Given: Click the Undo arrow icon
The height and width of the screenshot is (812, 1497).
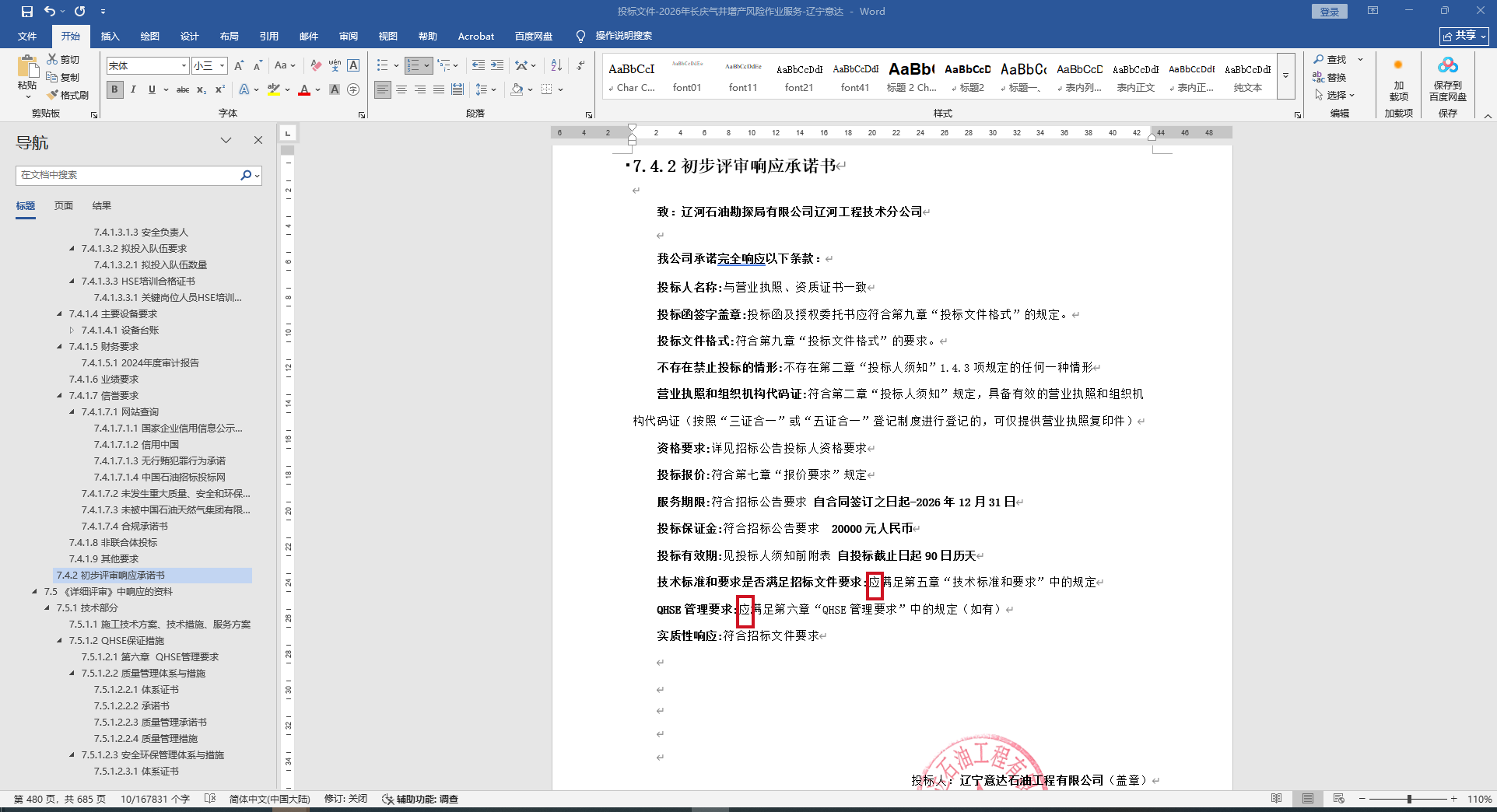Looking at the screenshot, I should click(50, 12).
